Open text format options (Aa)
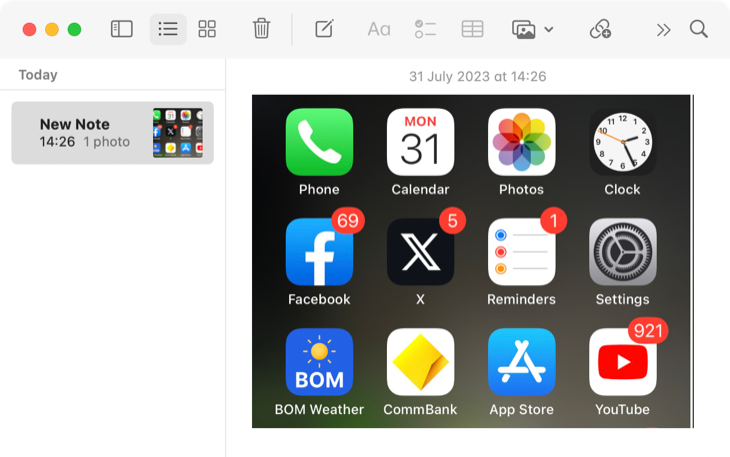This screenshot has width=730, height=457. tap(378, 29)
